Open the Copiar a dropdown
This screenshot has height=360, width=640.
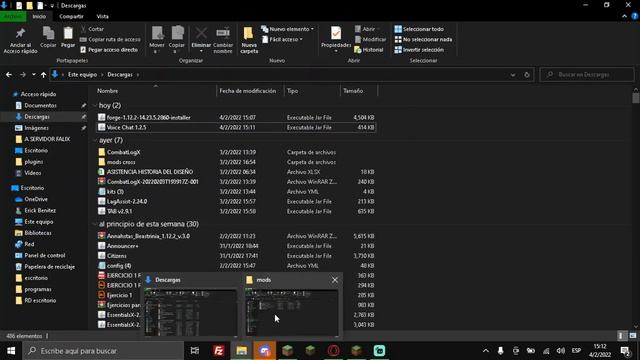[177, 40]
